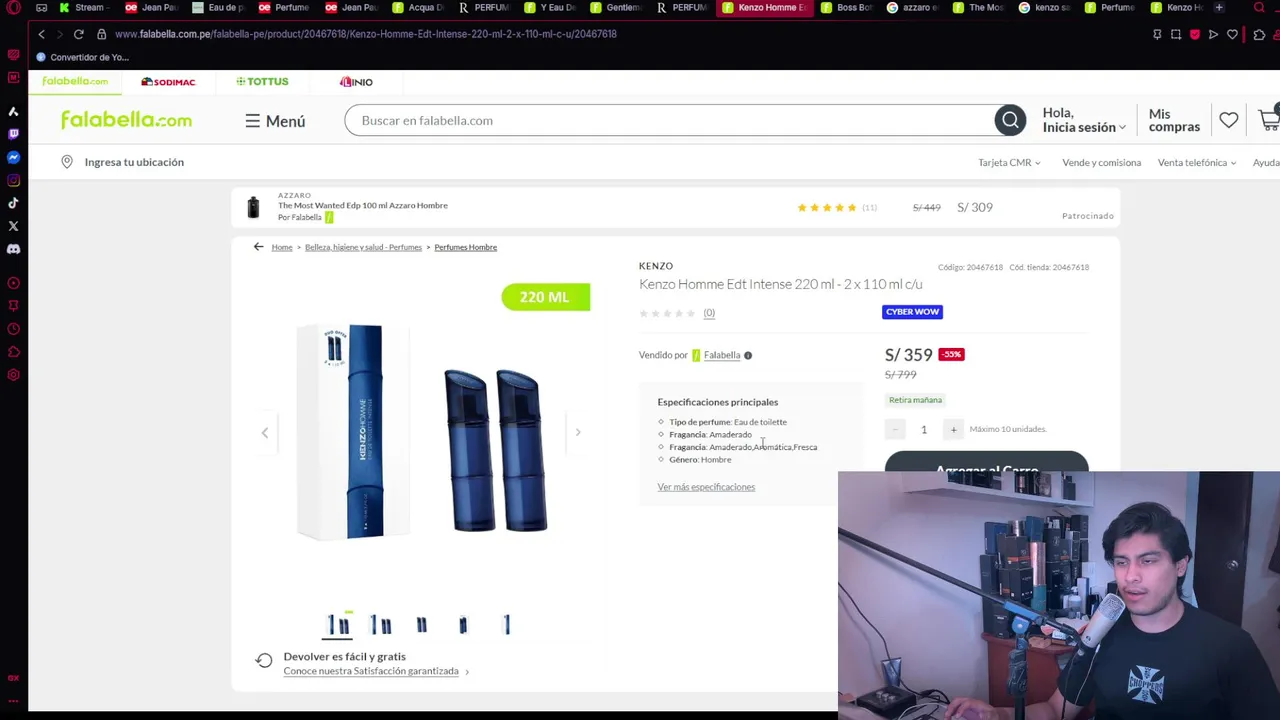Open TikTok in the Opera sidebar
Screen dimensions: 1280x720
click(x=13, y=203)
